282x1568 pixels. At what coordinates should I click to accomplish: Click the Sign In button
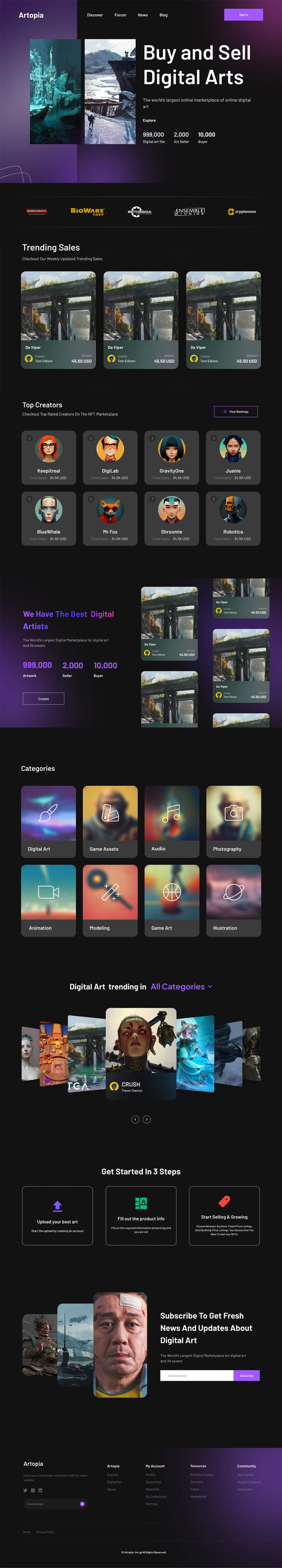point(244,15)
